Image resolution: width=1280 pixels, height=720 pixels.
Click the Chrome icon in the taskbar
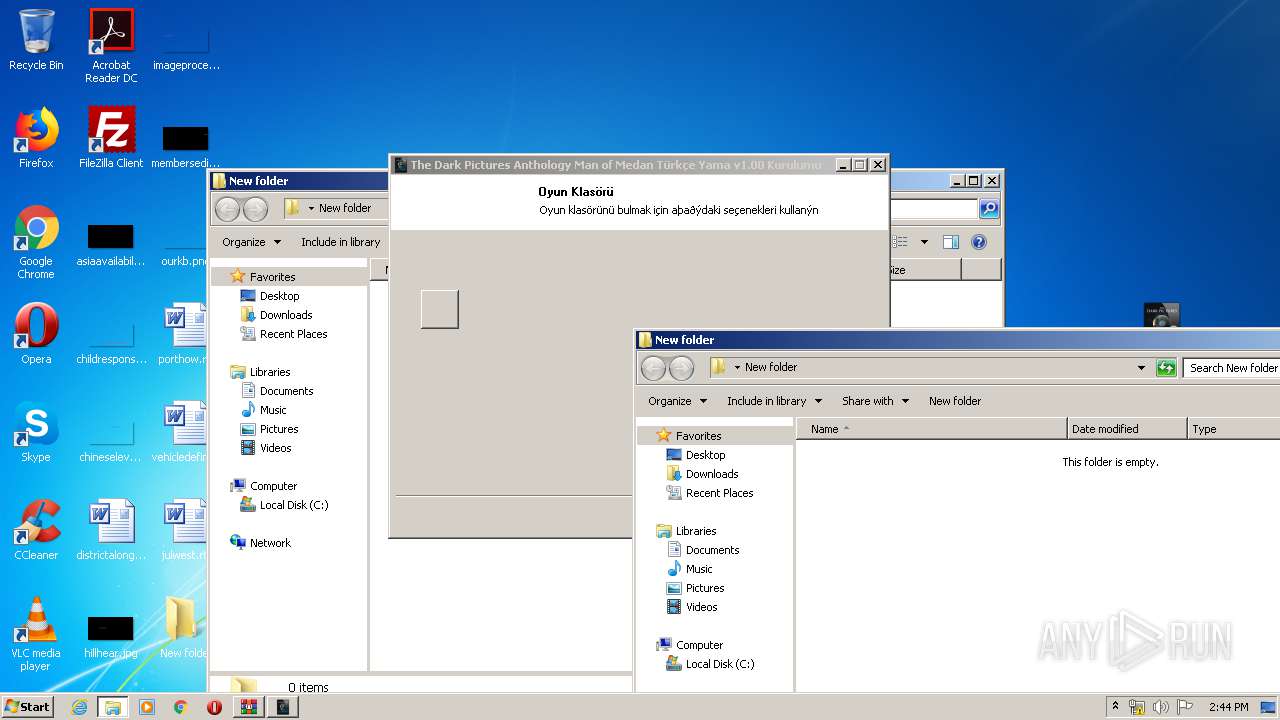181,707
